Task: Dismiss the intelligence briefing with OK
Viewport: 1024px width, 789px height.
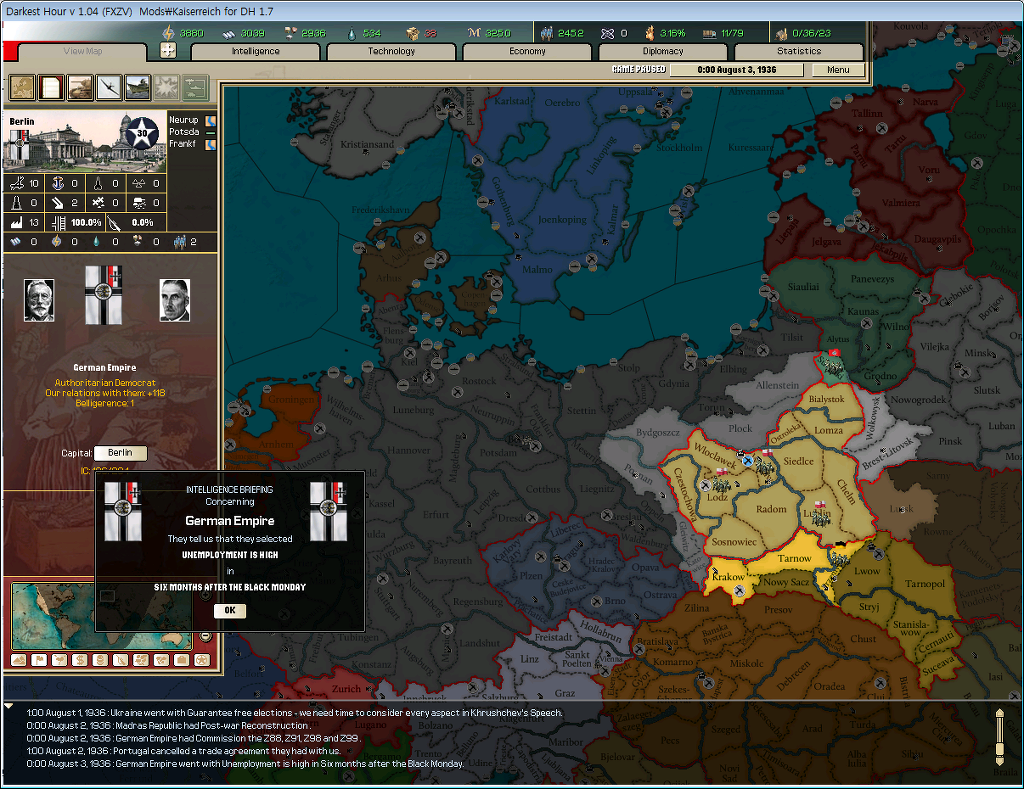Action: tap(230, 610)
